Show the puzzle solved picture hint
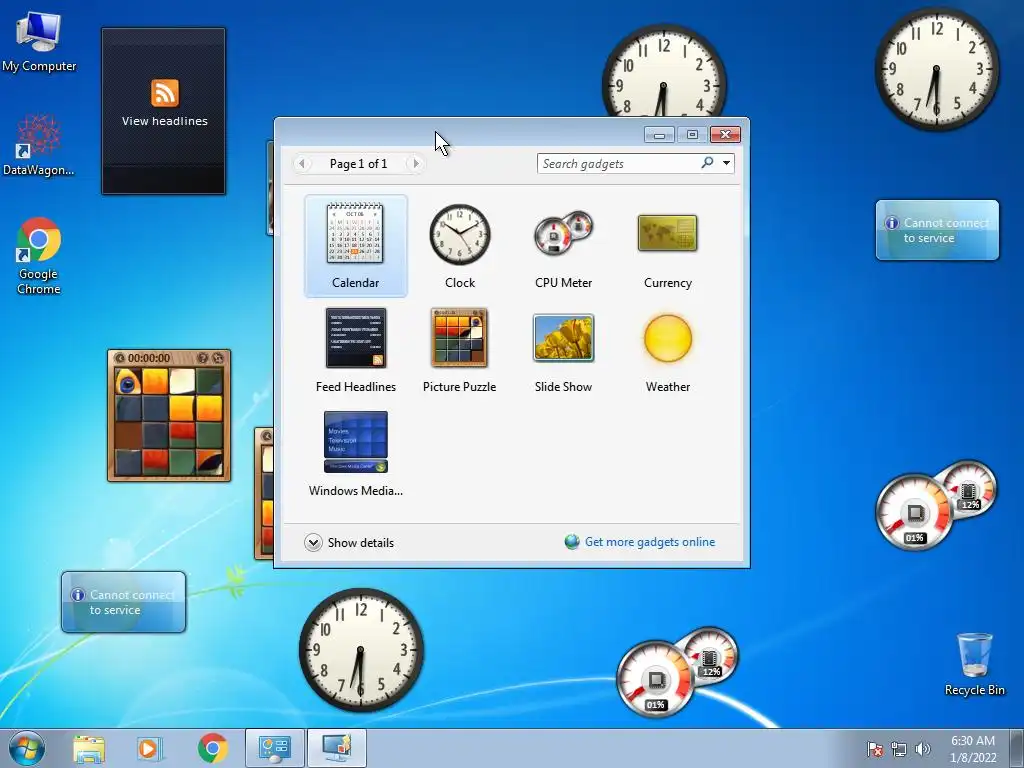This screenshot has width=1024, height=768. tap(203, 358)
